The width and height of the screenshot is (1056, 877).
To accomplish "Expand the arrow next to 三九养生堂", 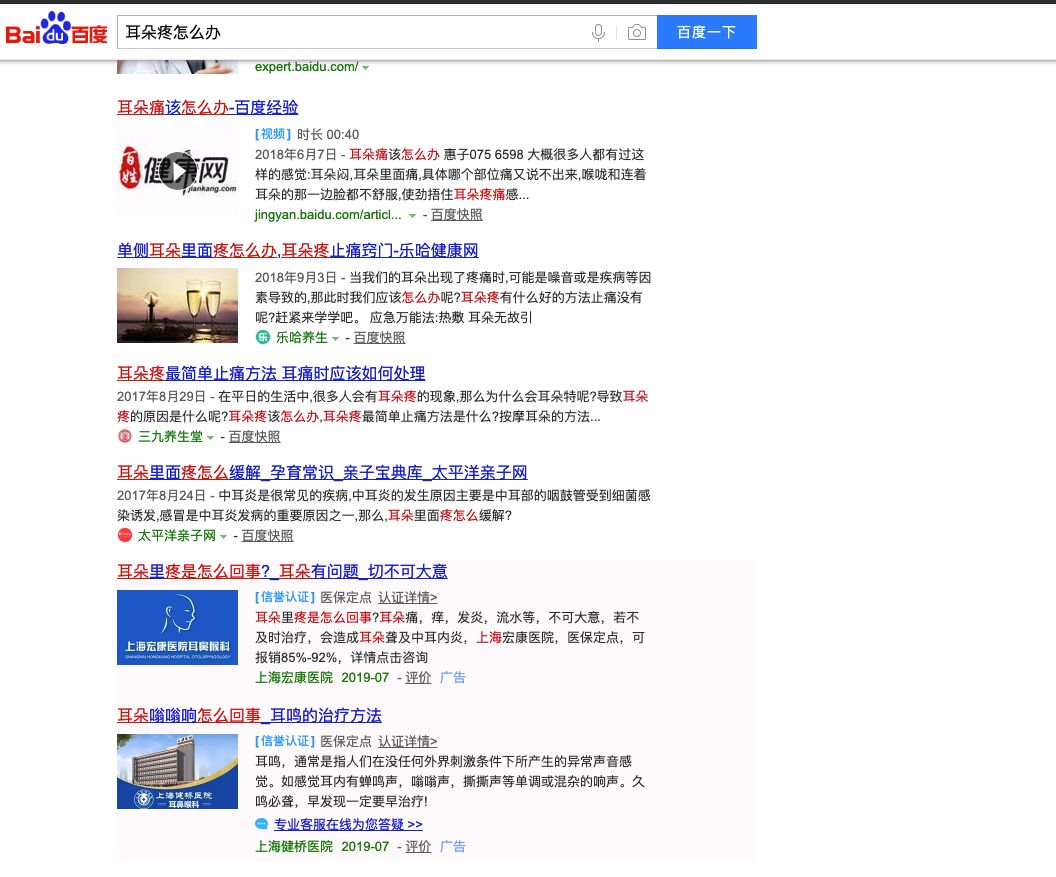I will (x=210, y=437).
